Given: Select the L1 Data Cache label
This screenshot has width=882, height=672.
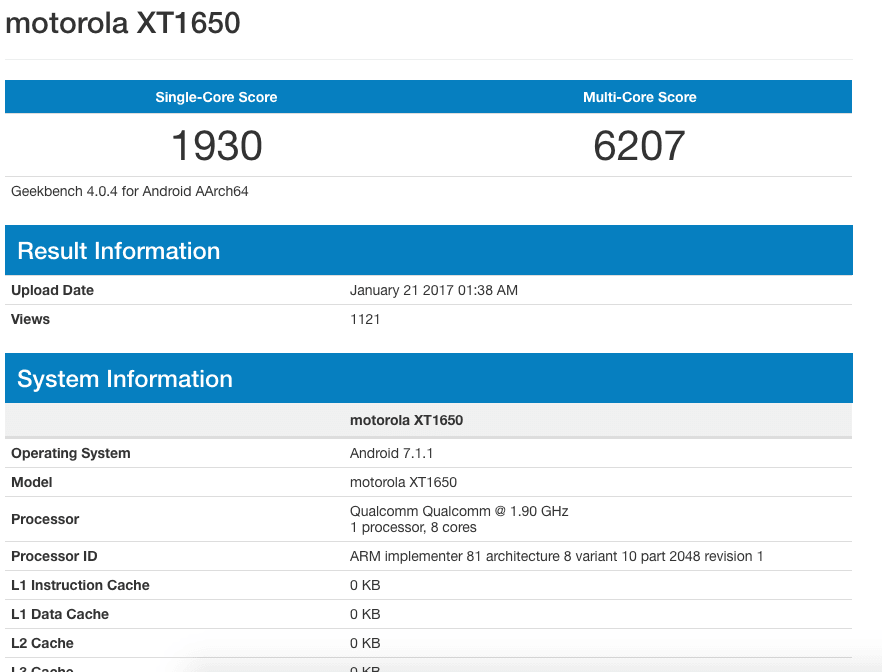Looking at the screenshot, I should pos(60,614).
